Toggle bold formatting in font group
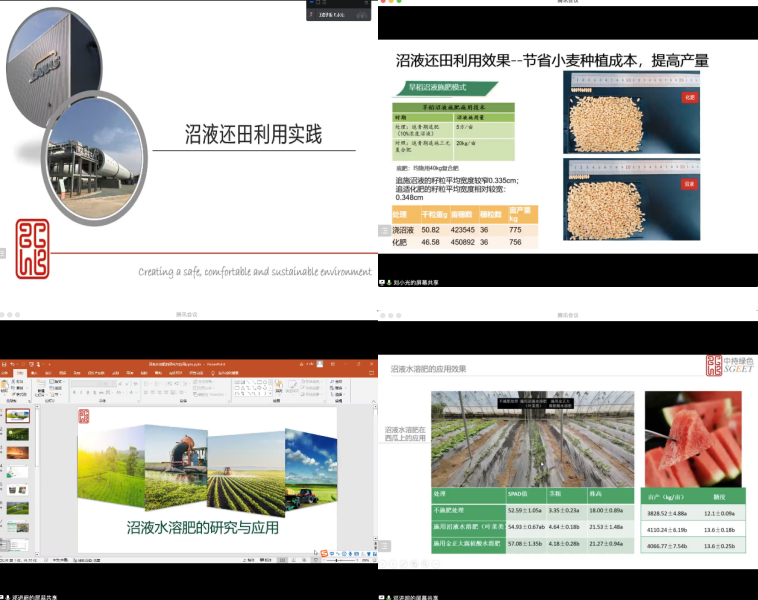Screen dimensions: 758x600 point(74,393)
